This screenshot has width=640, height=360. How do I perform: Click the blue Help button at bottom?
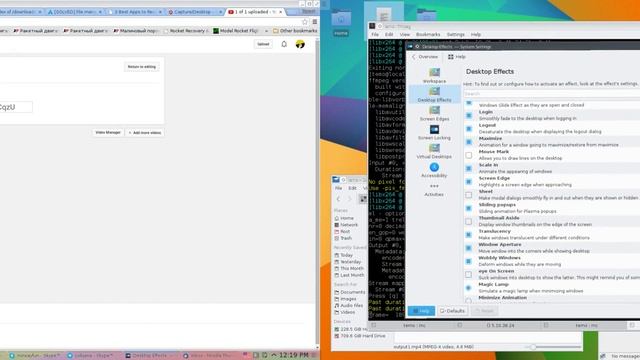tap(421, 311)
